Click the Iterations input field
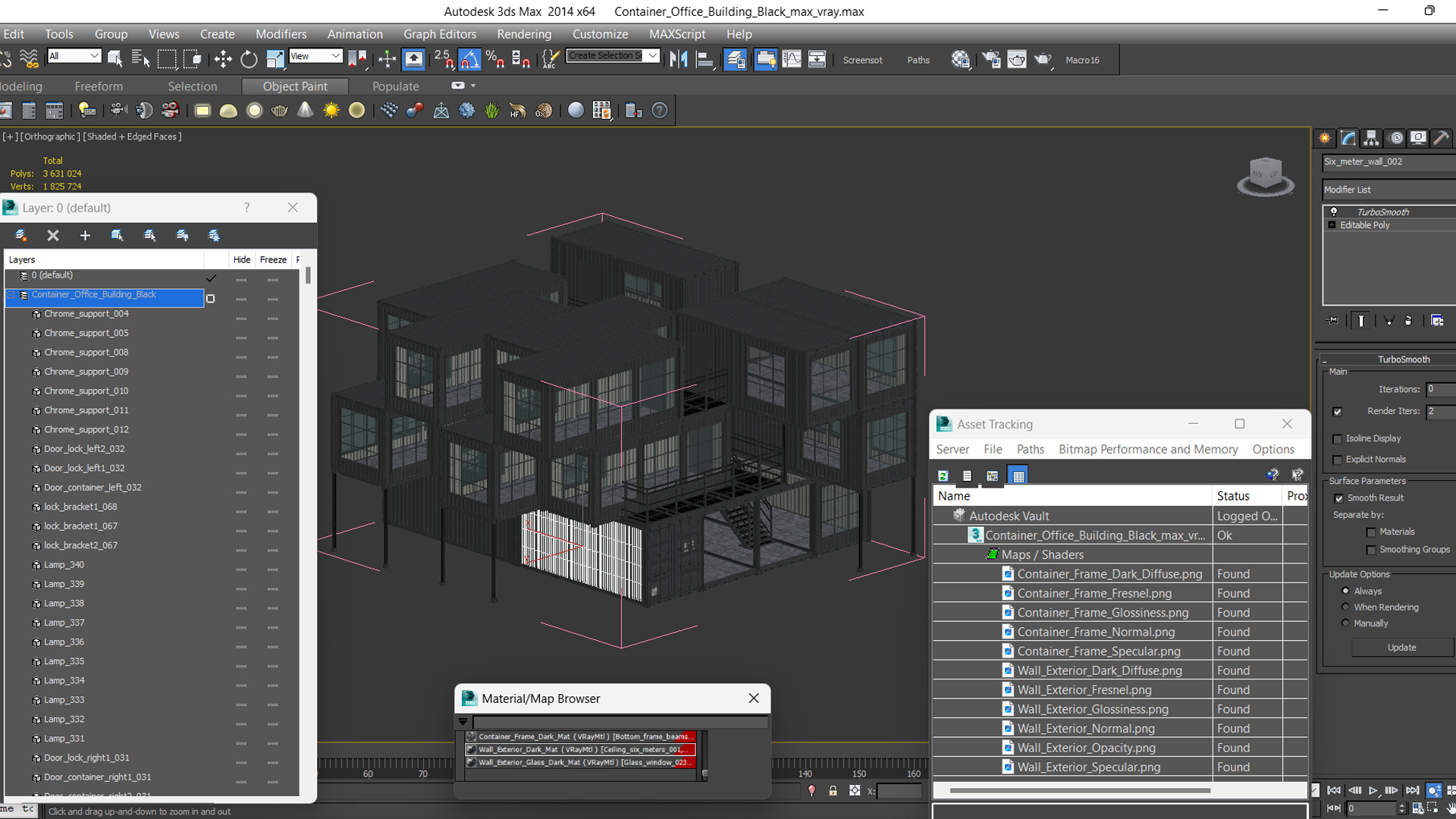 [1441, 389]
